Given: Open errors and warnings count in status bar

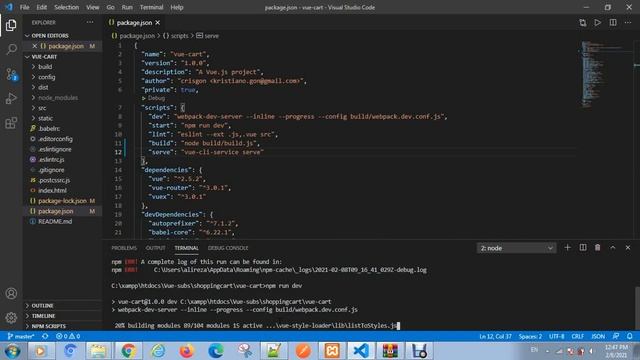Looking at the screenshot, I should [68, 336].
